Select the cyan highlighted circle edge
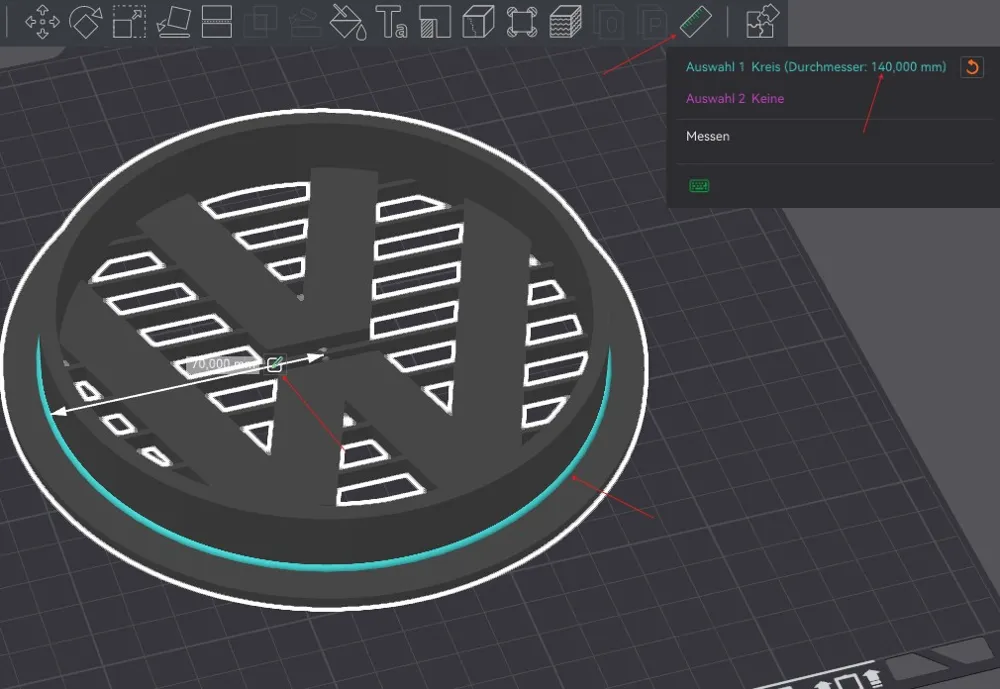This screenshot has width=1000, height=689. coord(325,565)
